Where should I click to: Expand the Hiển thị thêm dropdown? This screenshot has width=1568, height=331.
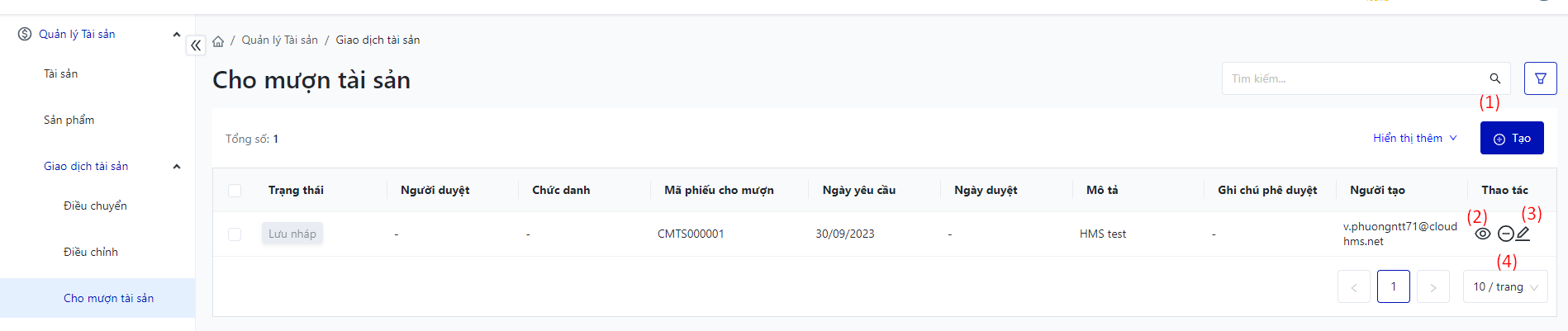(x=1414, y=138)
